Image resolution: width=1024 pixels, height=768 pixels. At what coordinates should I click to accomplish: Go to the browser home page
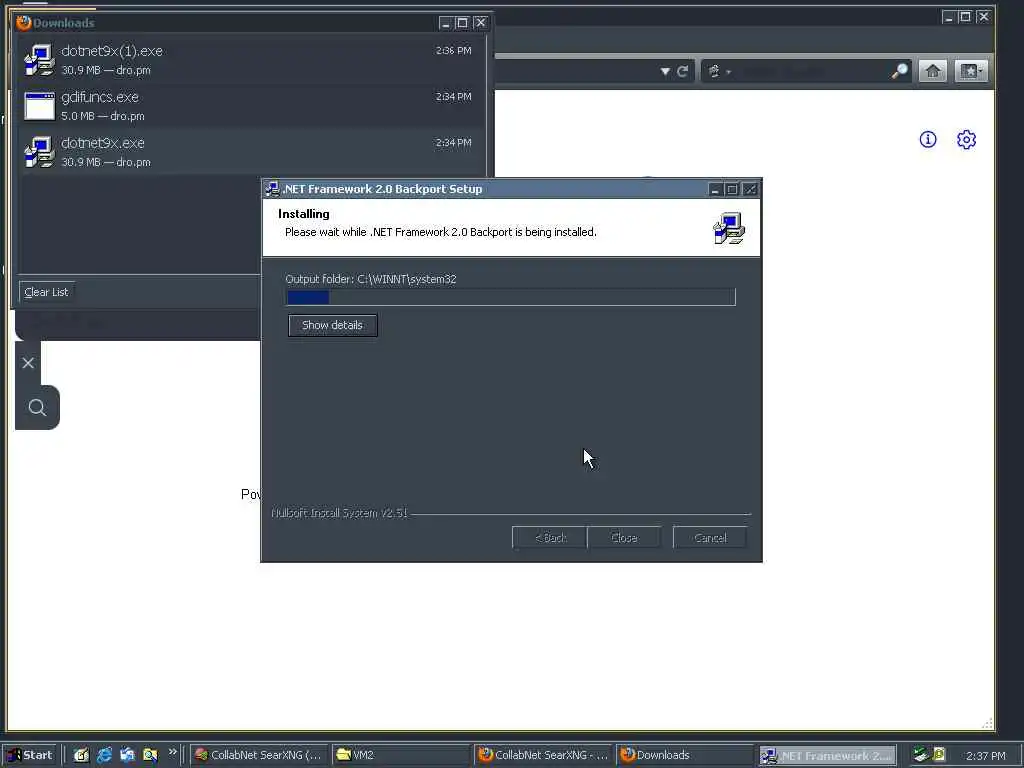click(x=933, y=71)
